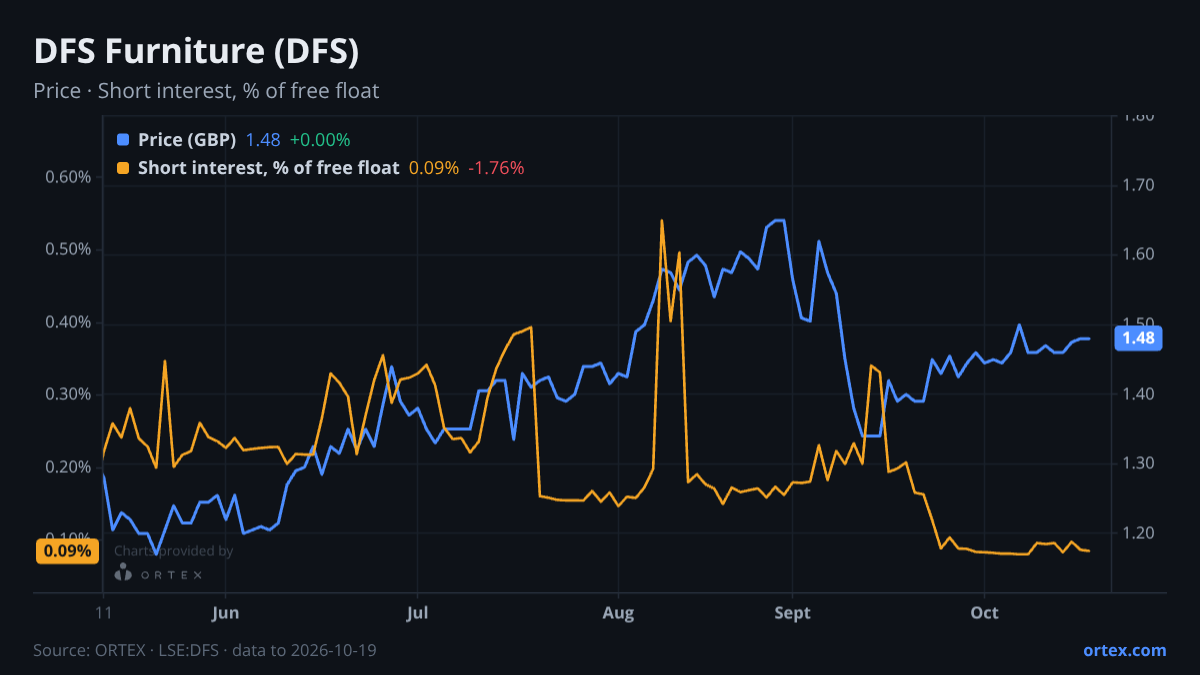1200x675 pixels.
Task: Click the blue Price legend square
Action: pos(123,140)
